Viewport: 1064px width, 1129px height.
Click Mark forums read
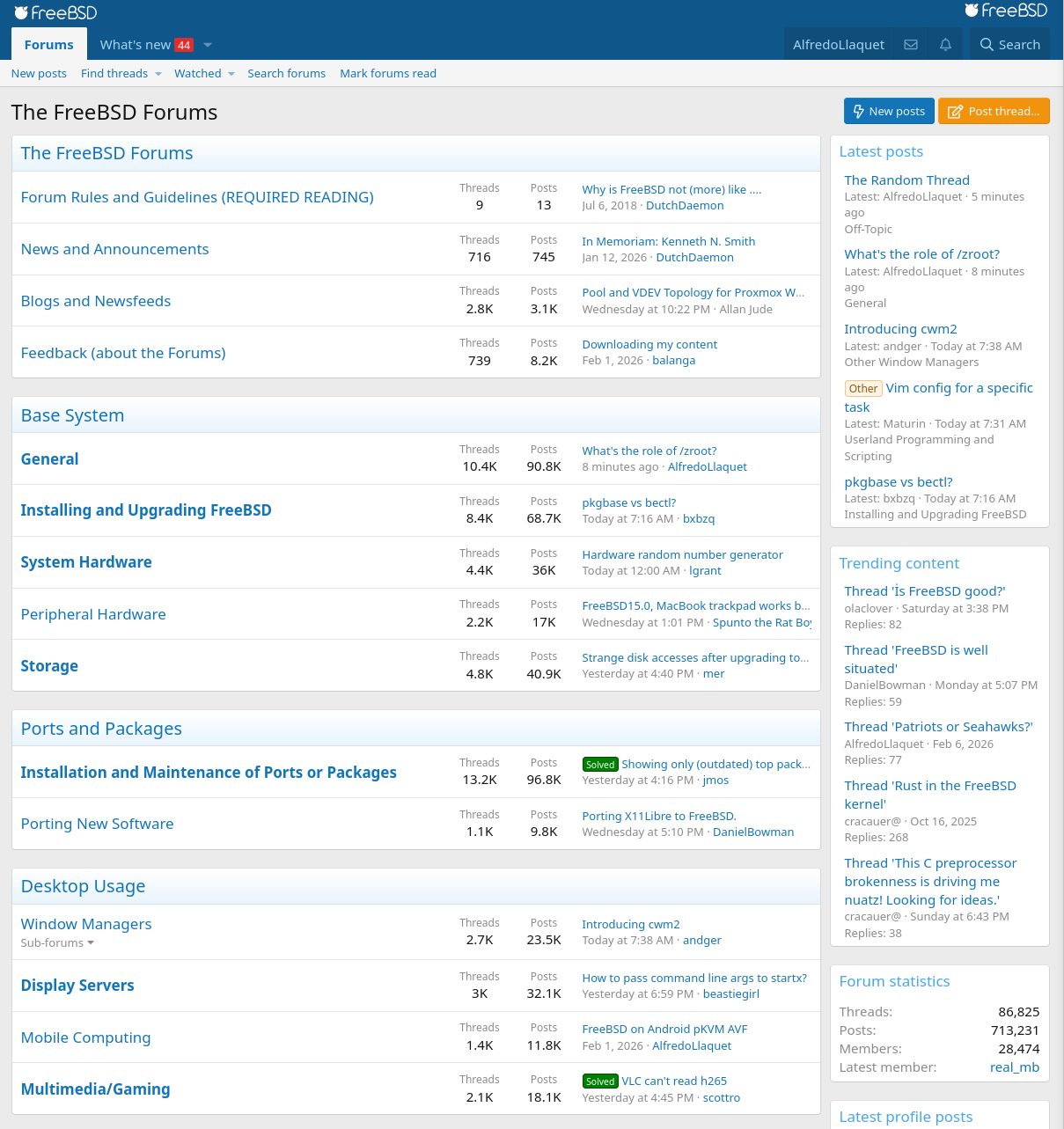(388, 73)
